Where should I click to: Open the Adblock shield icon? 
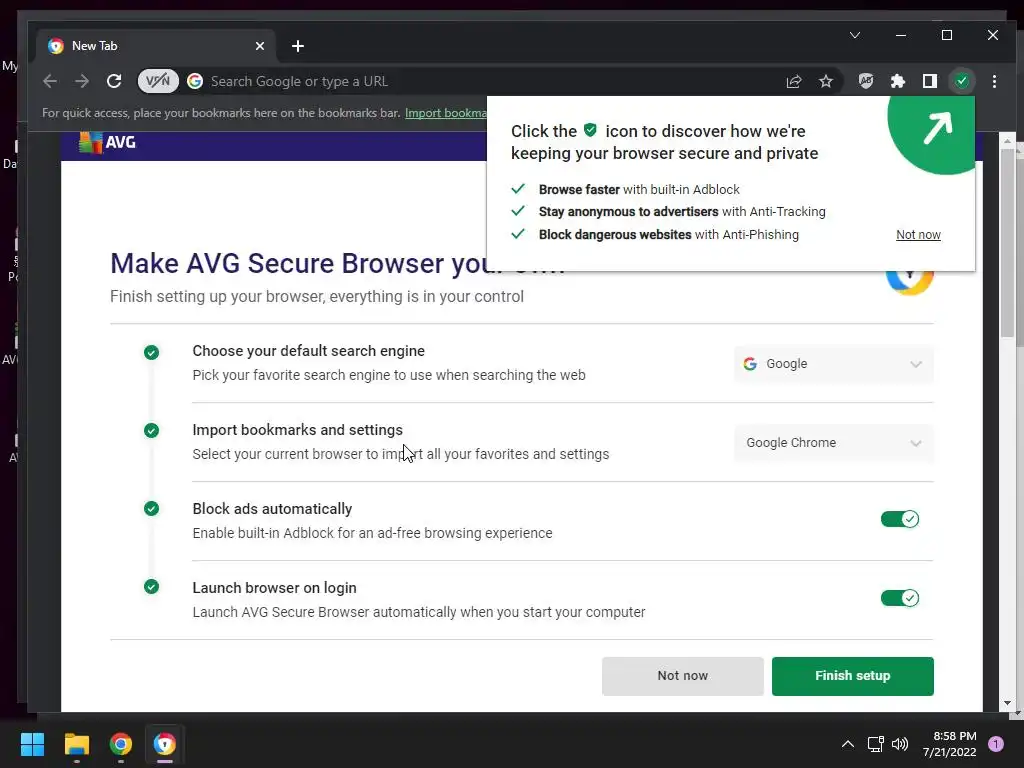tap(866, 81)
